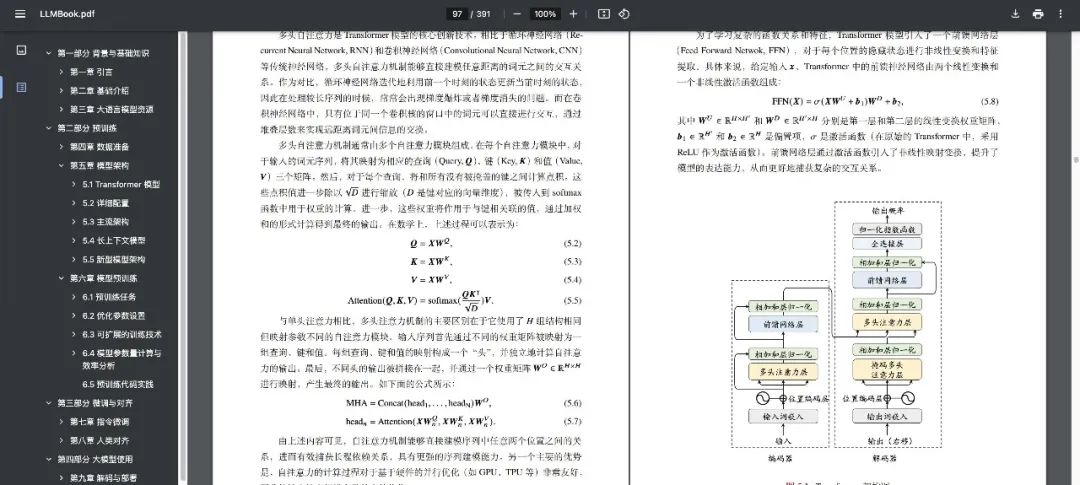Image resolution: width=1080 pixels, height=485 pixels.
Task: Expand the 5.2 详细配置 subsection
Action: [x=74, y=203]
